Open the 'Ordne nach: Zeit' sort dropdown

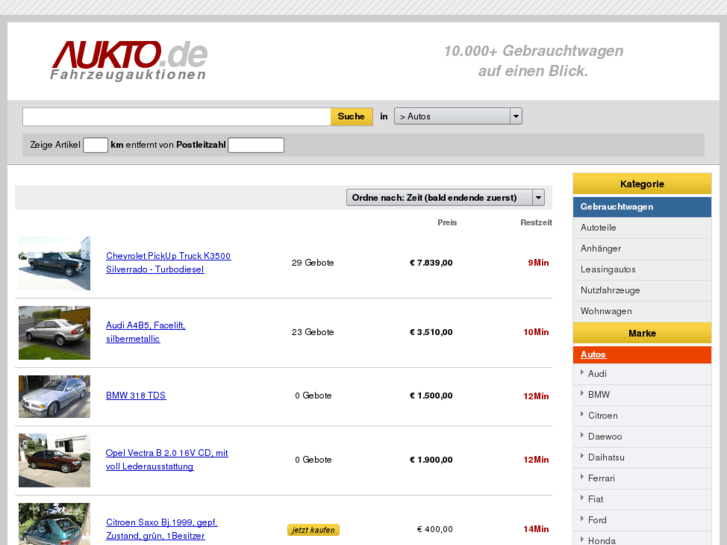(445, 198)
